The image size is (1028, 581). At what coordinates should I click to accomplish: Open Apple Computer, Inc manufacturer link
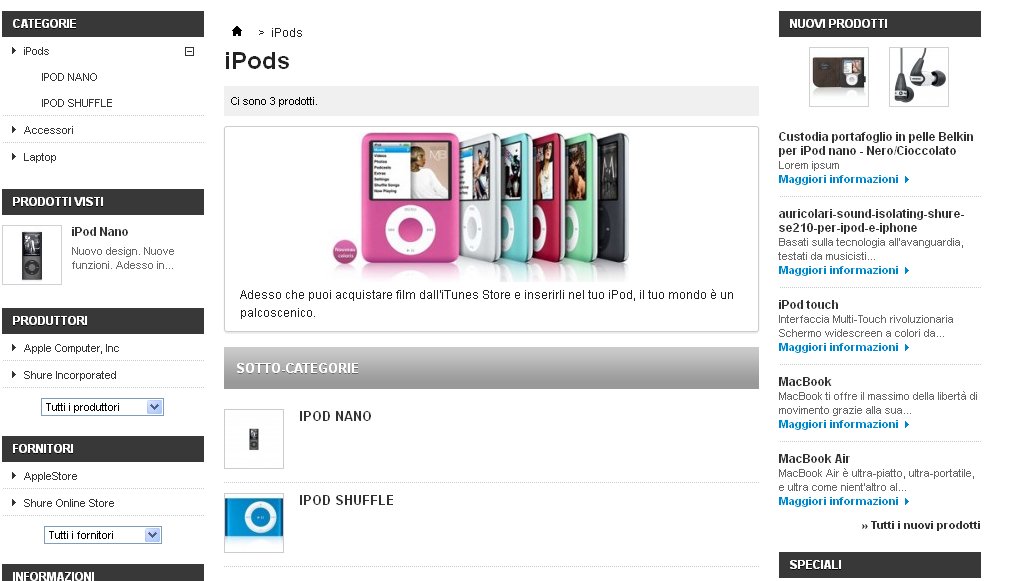71,348
